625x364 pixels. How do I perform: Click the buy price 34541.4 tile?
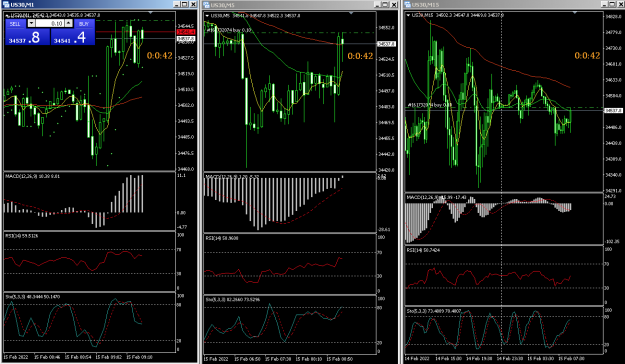point(73,37)
